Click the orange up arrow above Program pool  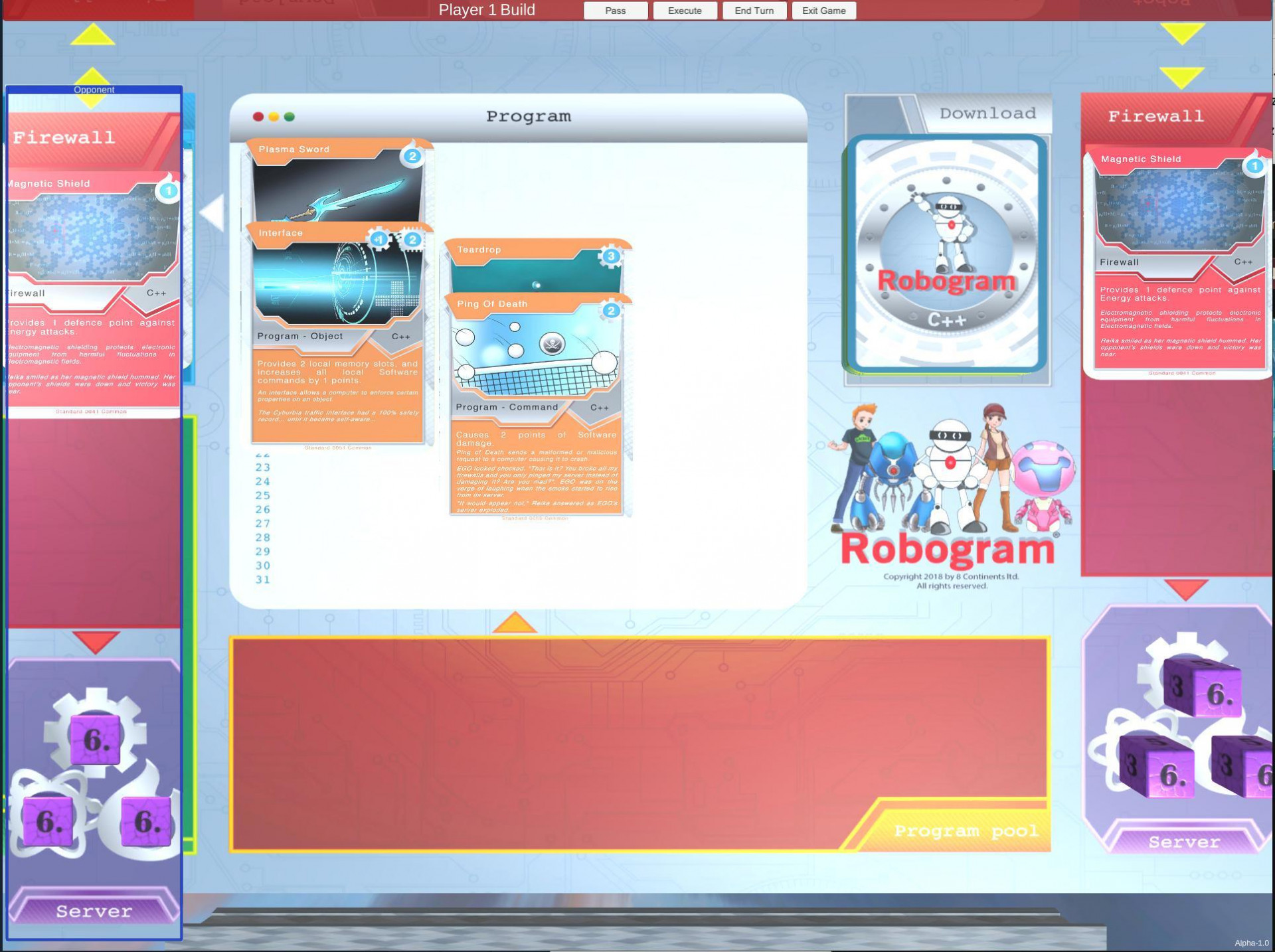[515, 623]
